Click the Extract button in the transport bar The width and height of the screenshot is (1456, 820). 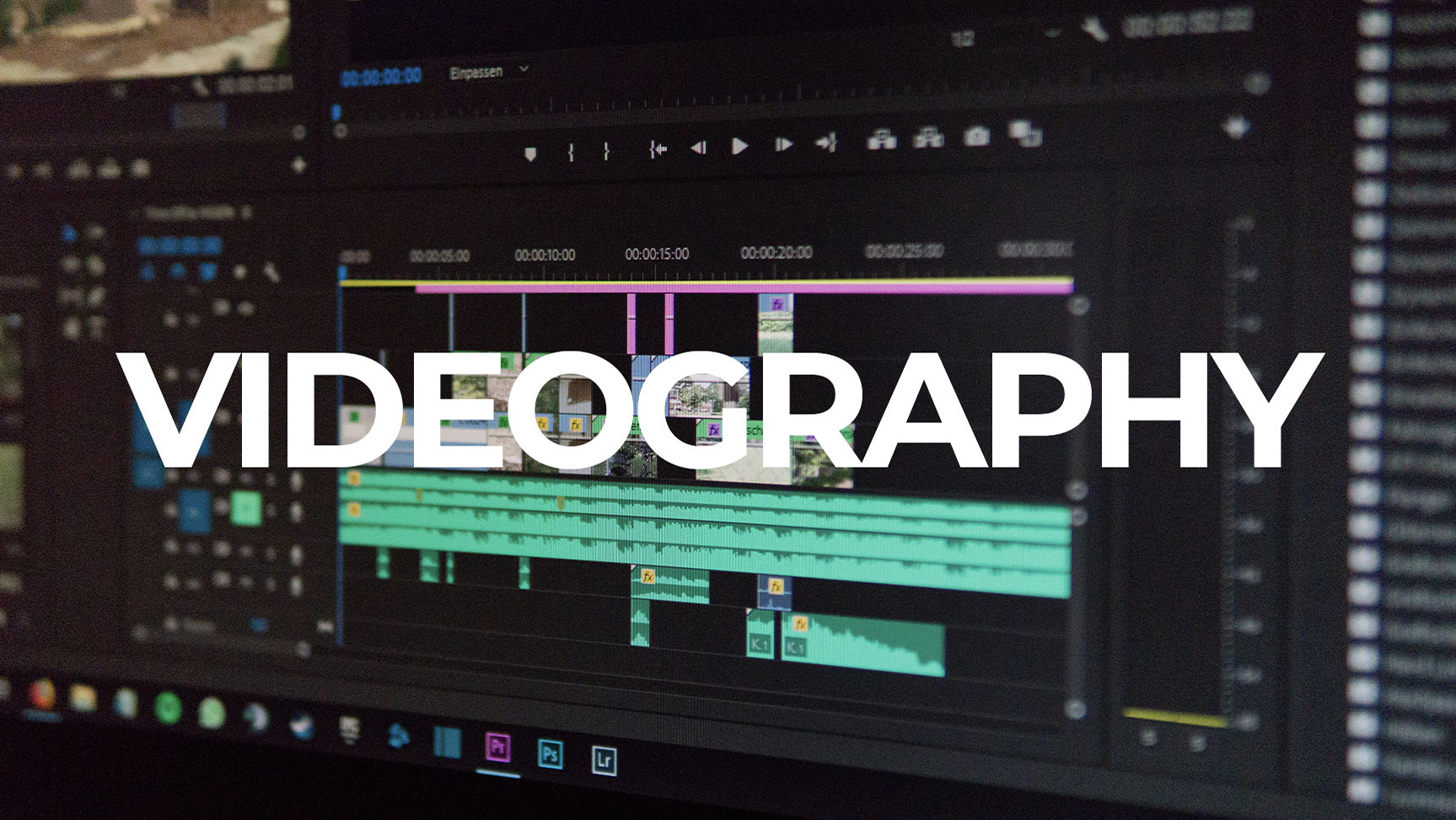tap(929, 137)
